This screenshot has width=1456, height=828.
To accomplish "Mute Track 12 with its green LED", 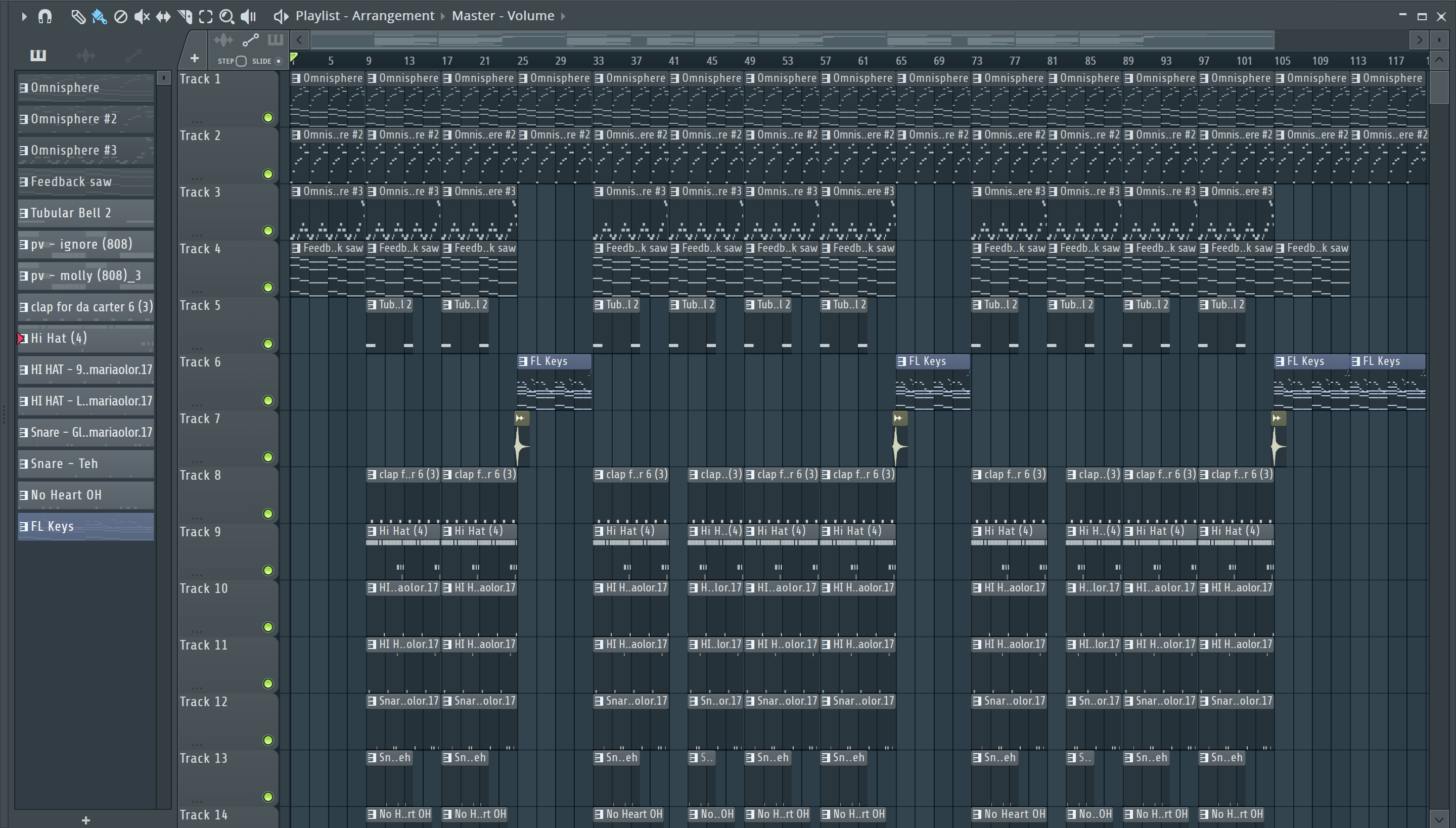I will 268,741.
